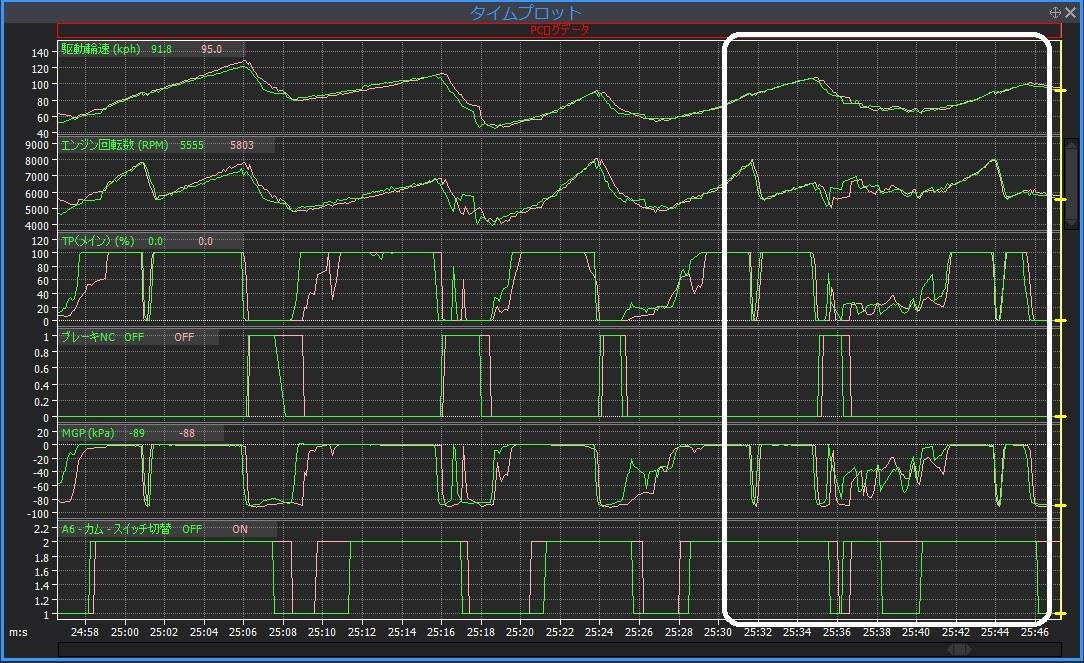Click the up arrow of the vertical scrollbar
Viewport: 1084px width, 663px height.
[1071, 144]
